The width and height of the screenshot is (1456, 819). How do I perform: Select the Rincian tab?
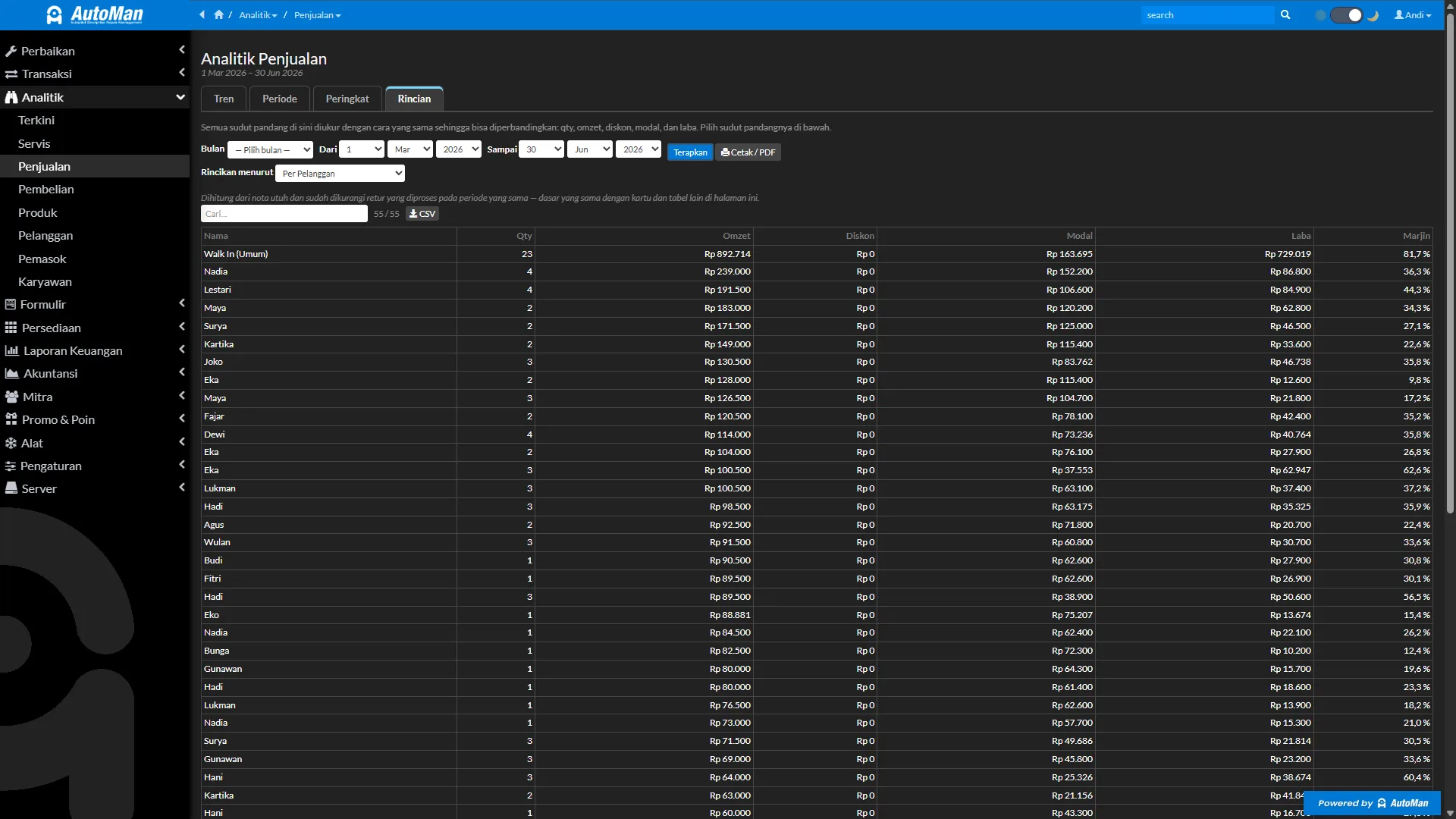coord(414,99)
